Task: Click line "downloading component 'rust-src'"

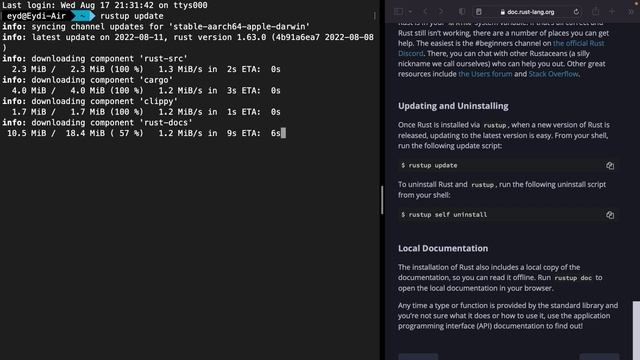Action: (x=95, y=58)
